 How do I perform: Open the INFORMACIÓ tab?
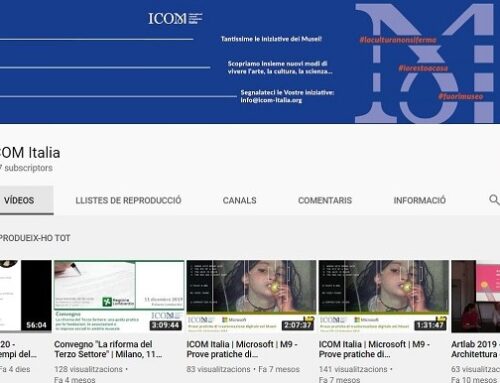420,200
